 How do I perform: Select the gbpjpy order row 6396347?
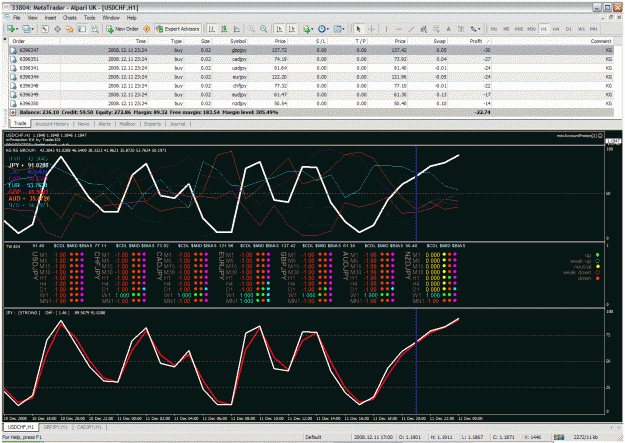[x=311, y=50]
